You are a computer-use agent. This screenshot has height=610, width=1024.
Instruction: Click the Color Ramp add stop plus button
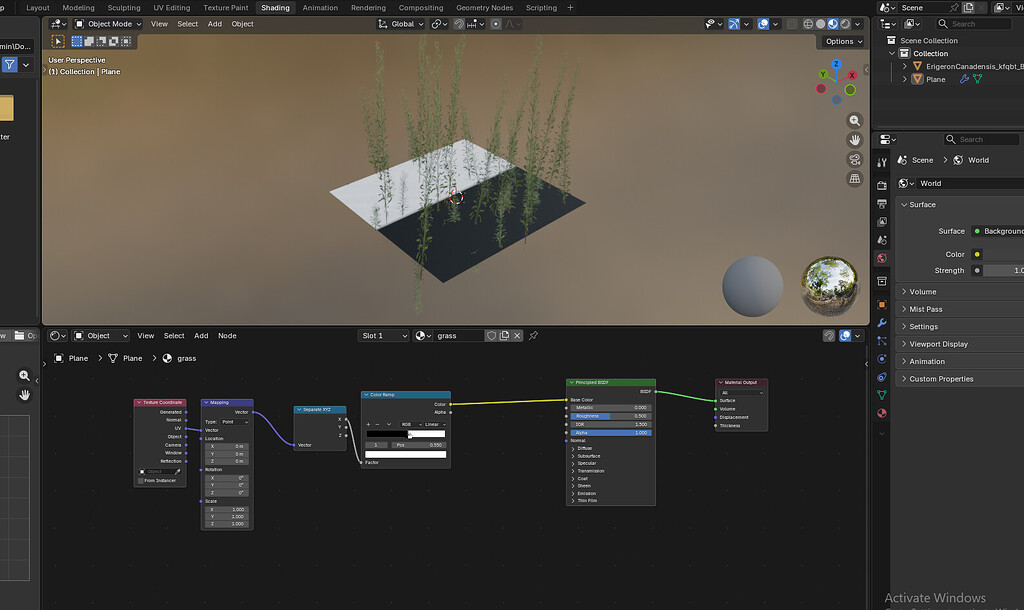point(368,425)
